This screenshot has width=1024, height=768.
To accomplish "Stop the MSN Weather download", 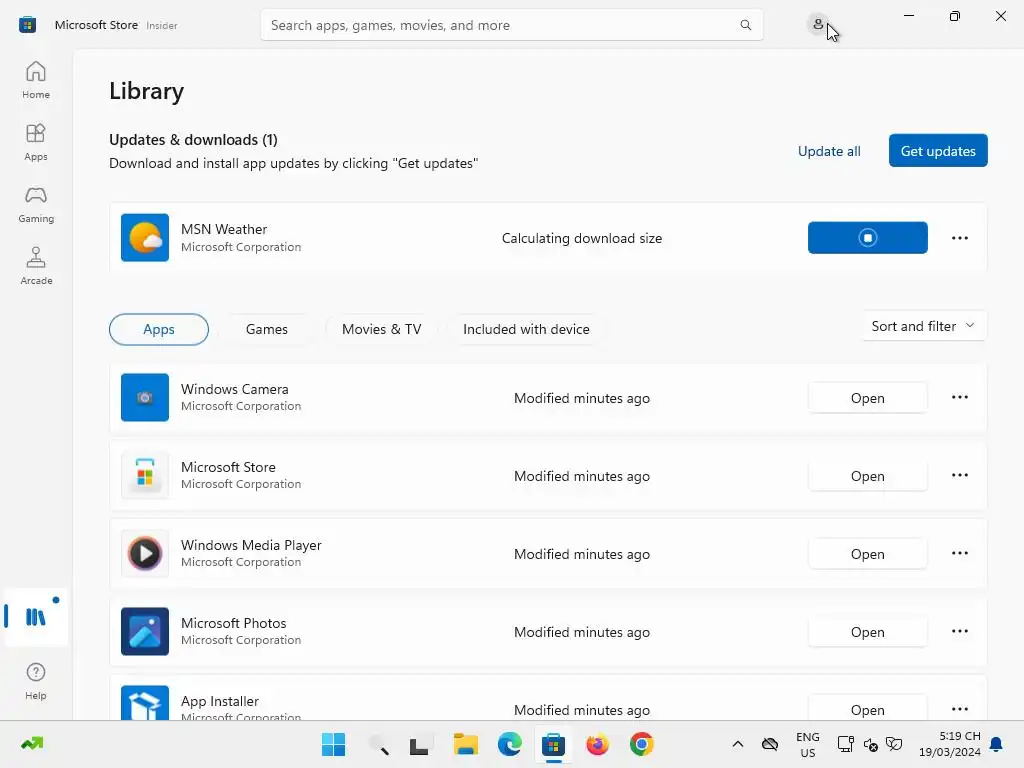I will 867,238.
